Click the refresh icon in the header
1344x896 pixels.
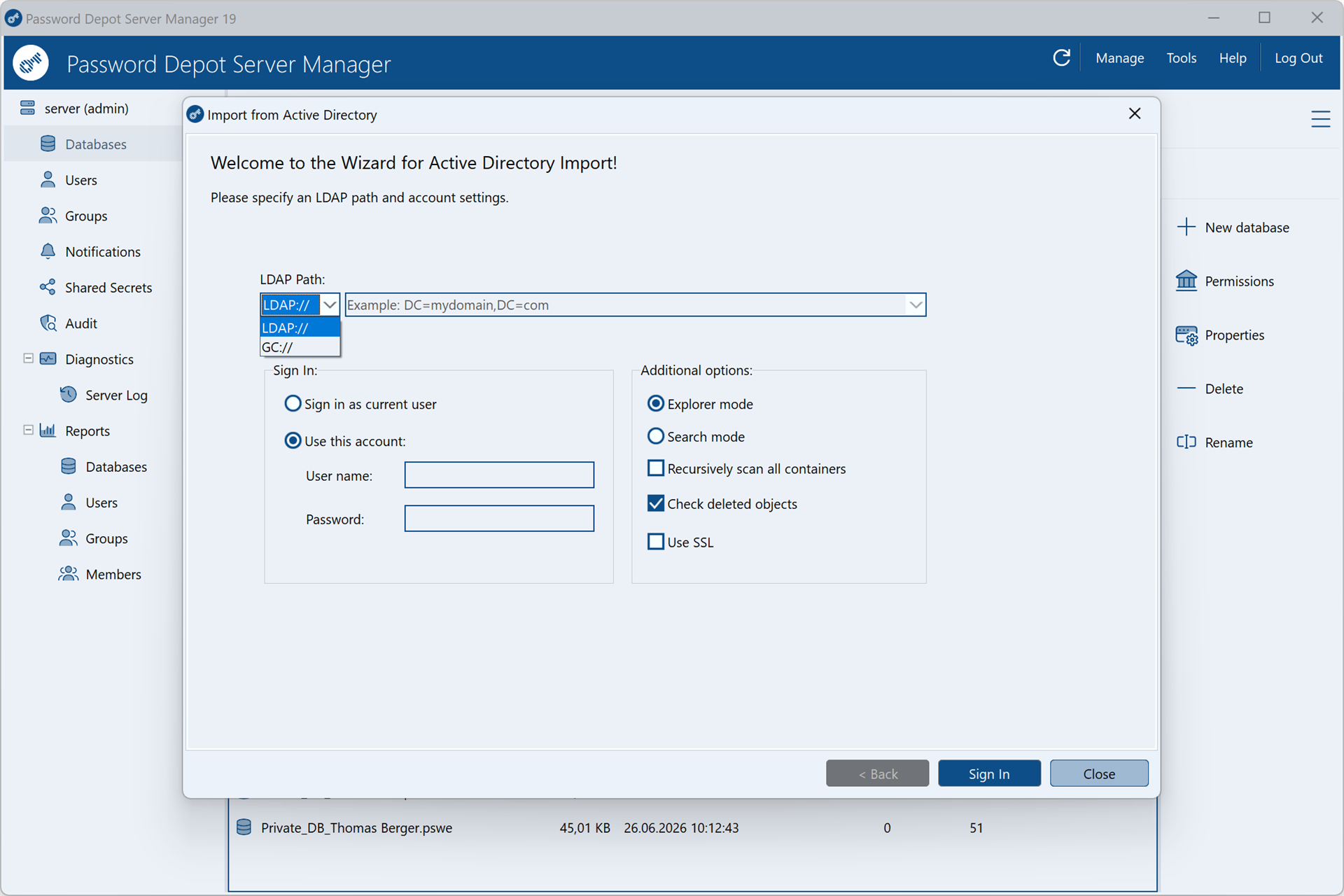[1061, 57]
